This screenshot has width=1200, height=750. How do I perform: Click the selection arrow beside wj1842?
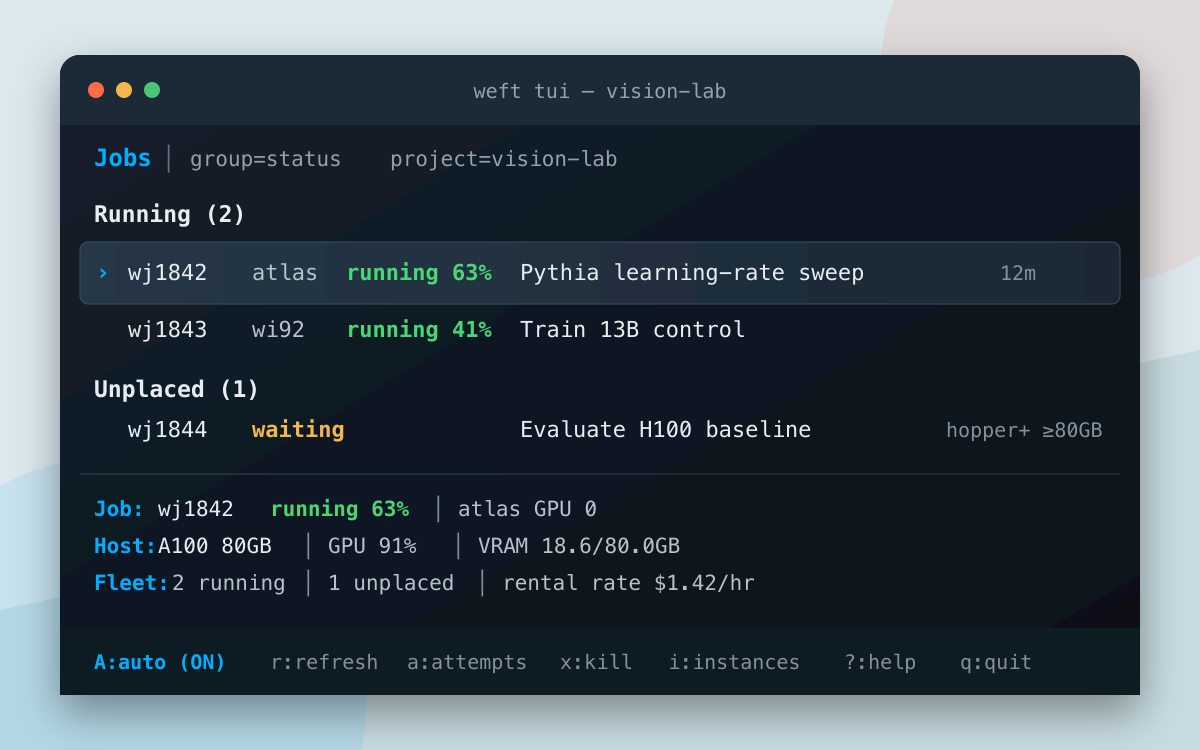click(102, 273)
